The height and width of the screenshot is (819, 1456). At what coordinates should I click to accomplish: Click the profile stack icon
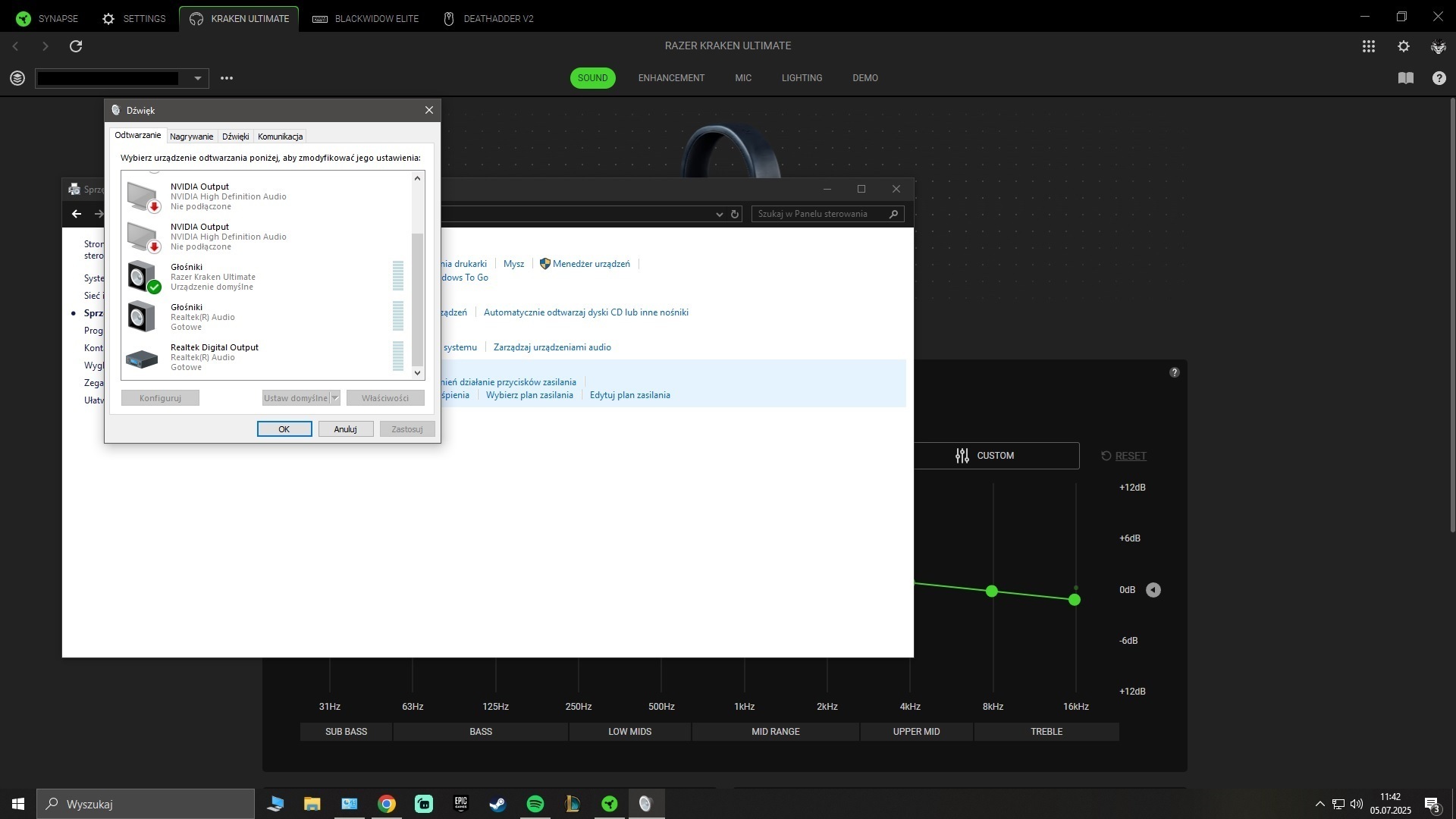[17, 78]
